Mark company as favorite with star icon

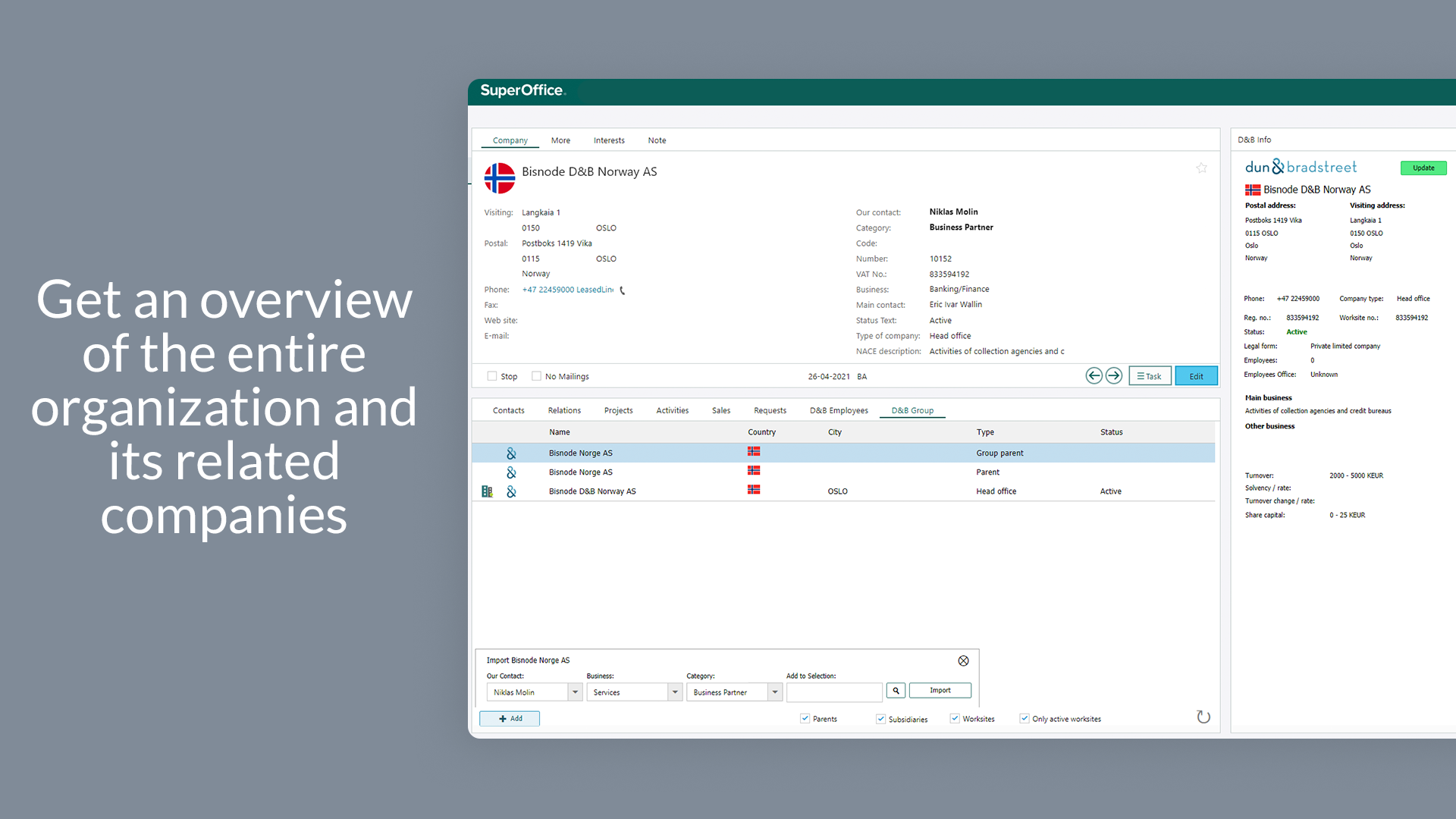(1201, 168)
